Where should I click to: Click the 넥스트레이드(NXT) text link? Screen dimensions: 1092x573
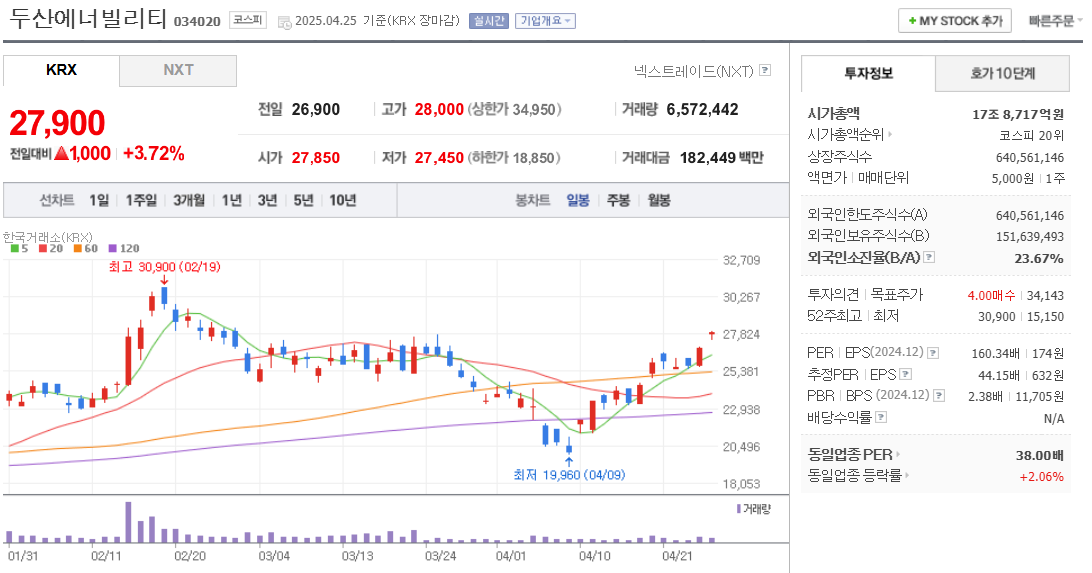coord(694,70)
